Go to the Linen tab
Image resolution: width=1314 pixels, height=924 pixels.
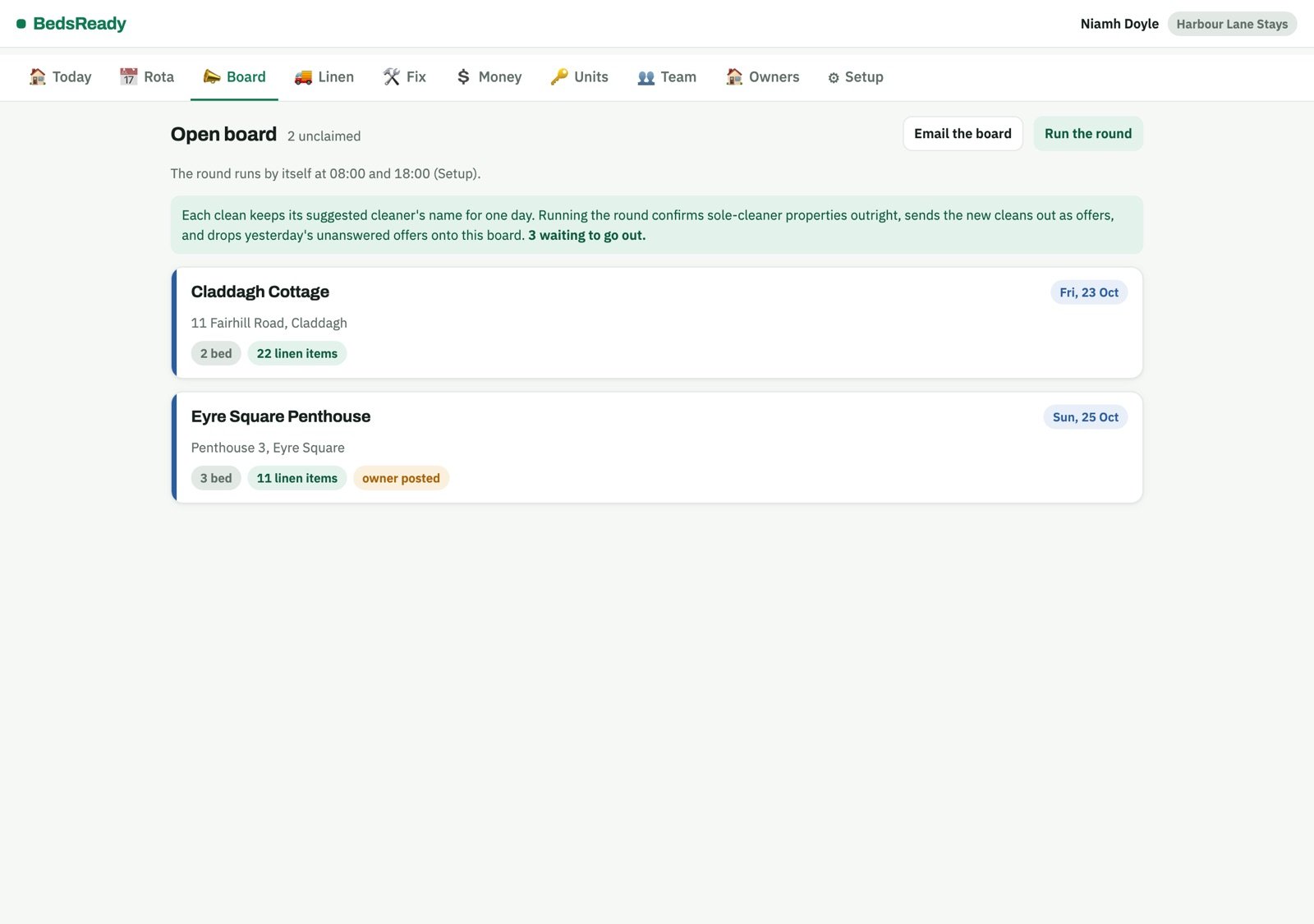[x=324, y=77]
